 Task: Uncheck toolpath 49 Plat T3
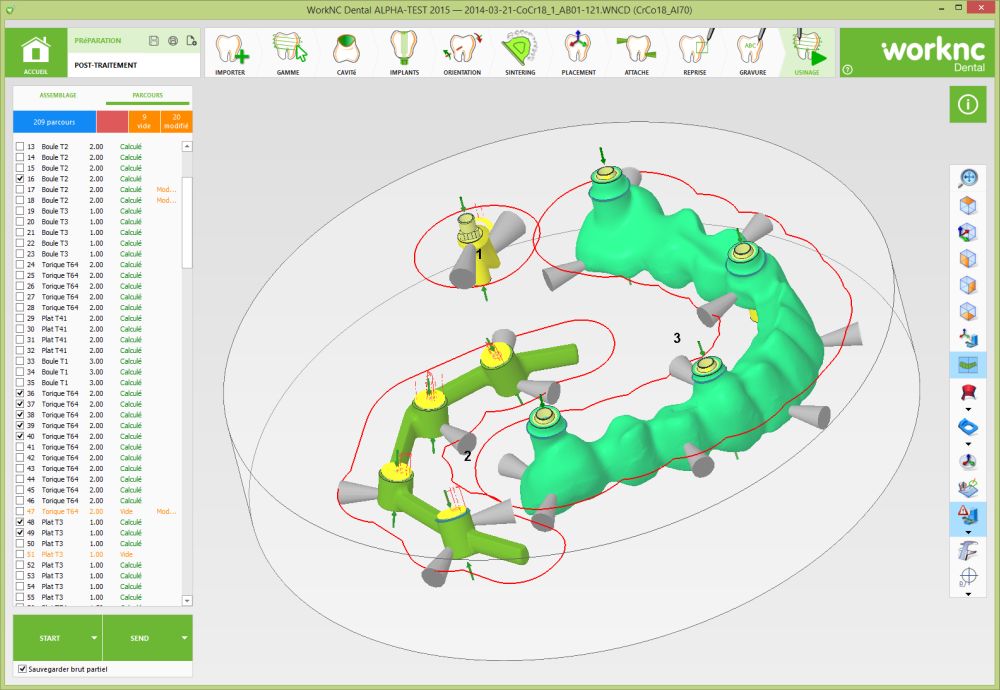pos(20,532)
